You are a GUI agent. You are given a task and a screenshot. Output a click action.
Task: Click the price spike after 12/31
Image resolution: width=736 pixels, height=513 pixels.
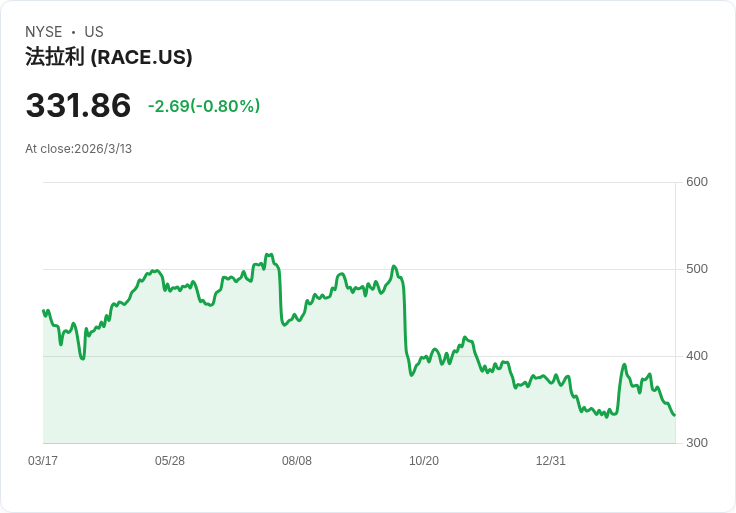(x=624, y=365)
